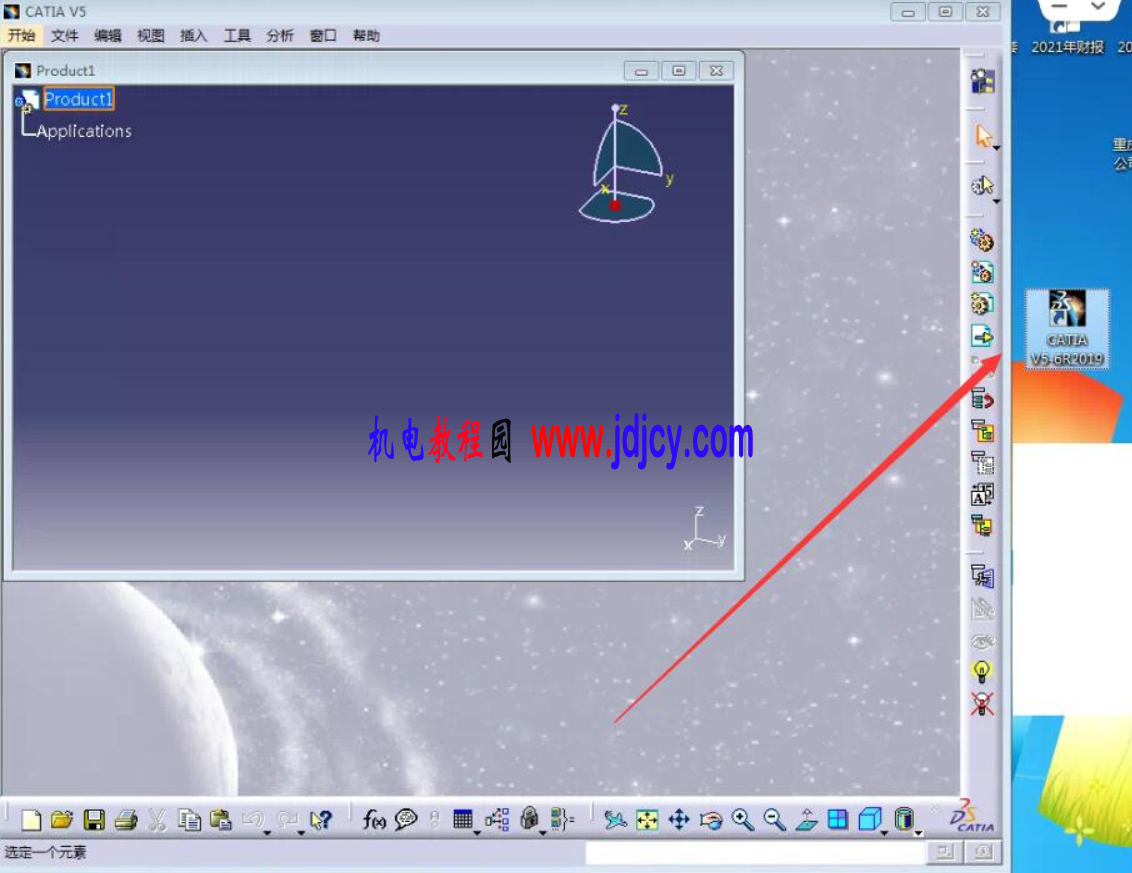The width and height of the screenshot is (1132, 873).
Task: Print using the printer icon
Action: pyautogui.click(x=126, y=820)
